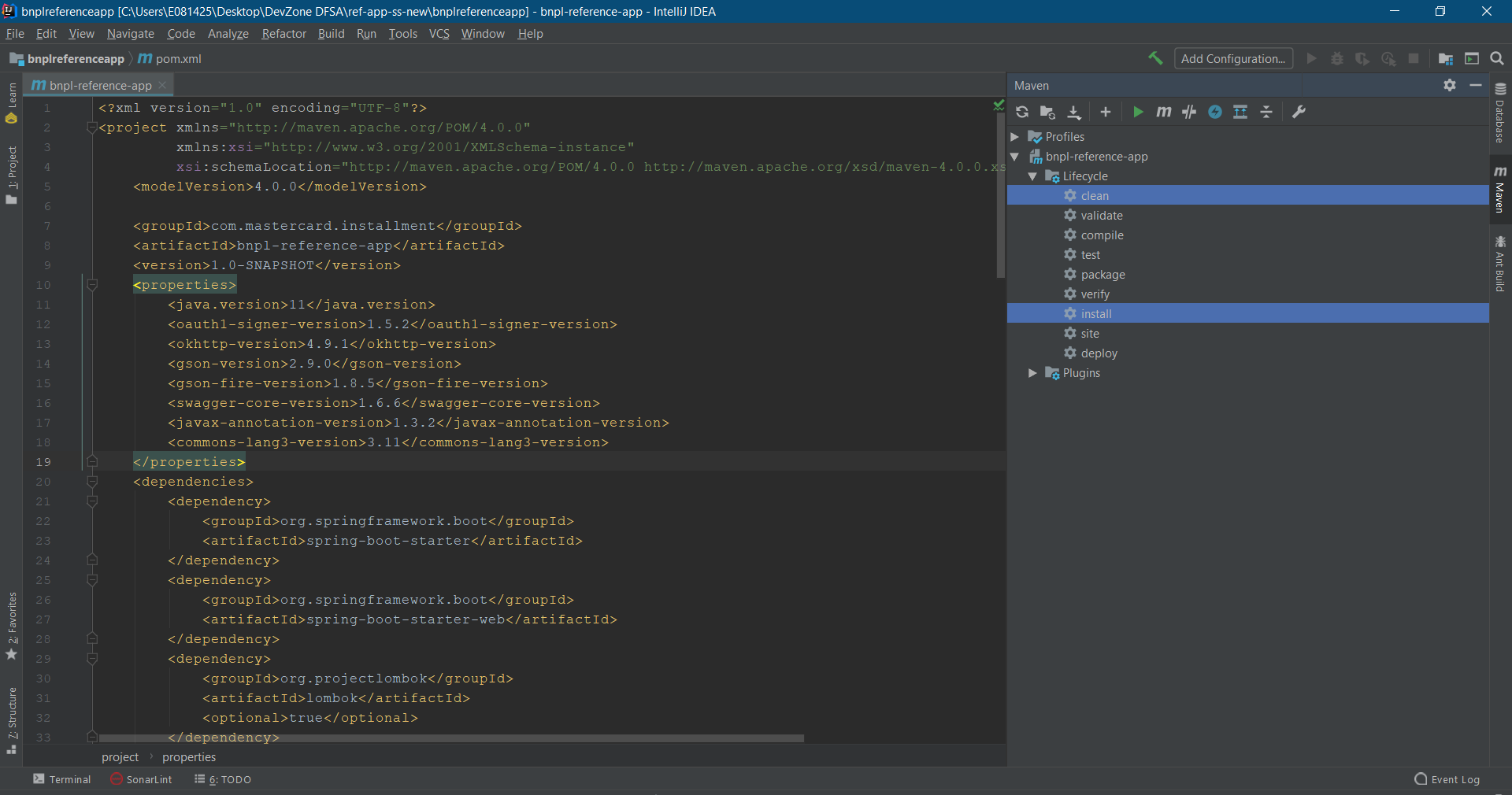Toggle Maven Offline Mode
The width and height of the screenshot is (1512, 795).
[1189, 112]
